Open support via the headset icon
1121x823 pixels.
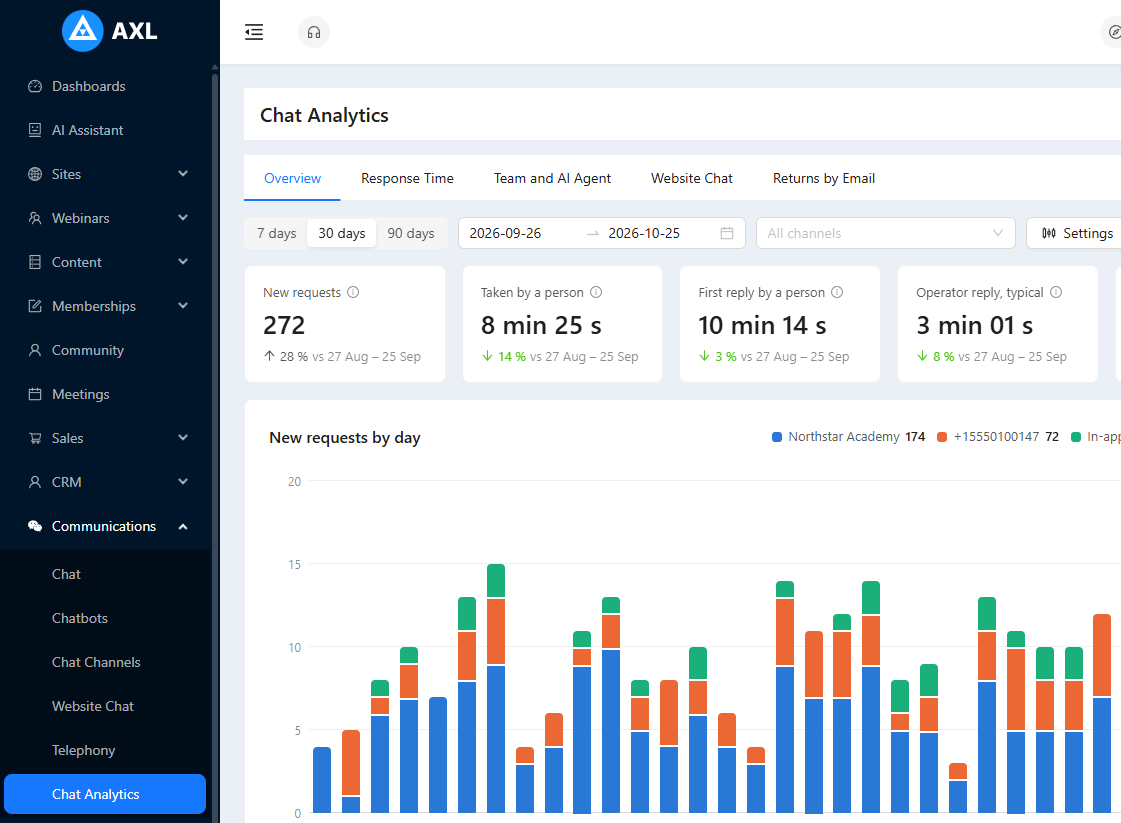[x=314, y=32]
